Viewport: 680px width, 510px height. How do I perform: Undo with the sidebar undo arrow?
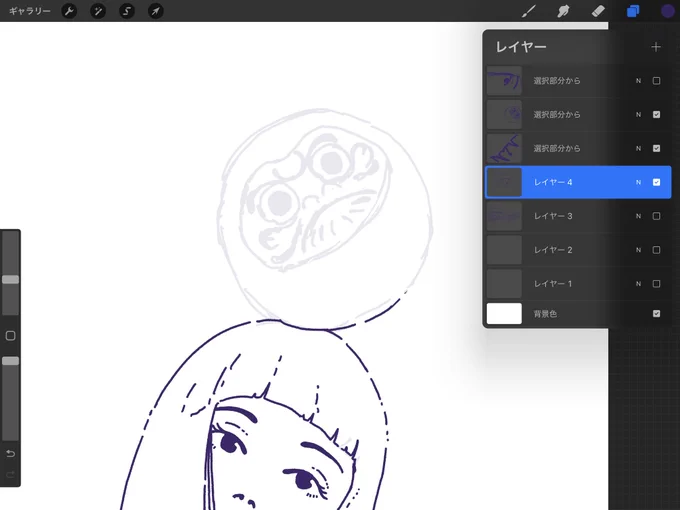(10, 454)
